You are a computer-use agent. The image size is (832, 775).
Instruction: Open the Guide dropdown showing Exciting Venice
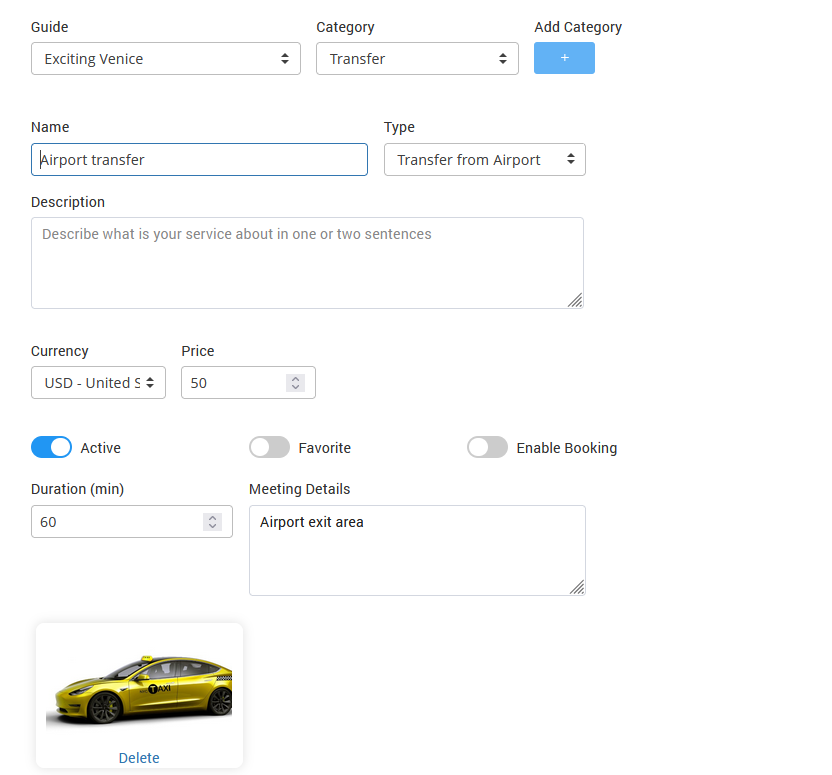[x=165, y=59]
